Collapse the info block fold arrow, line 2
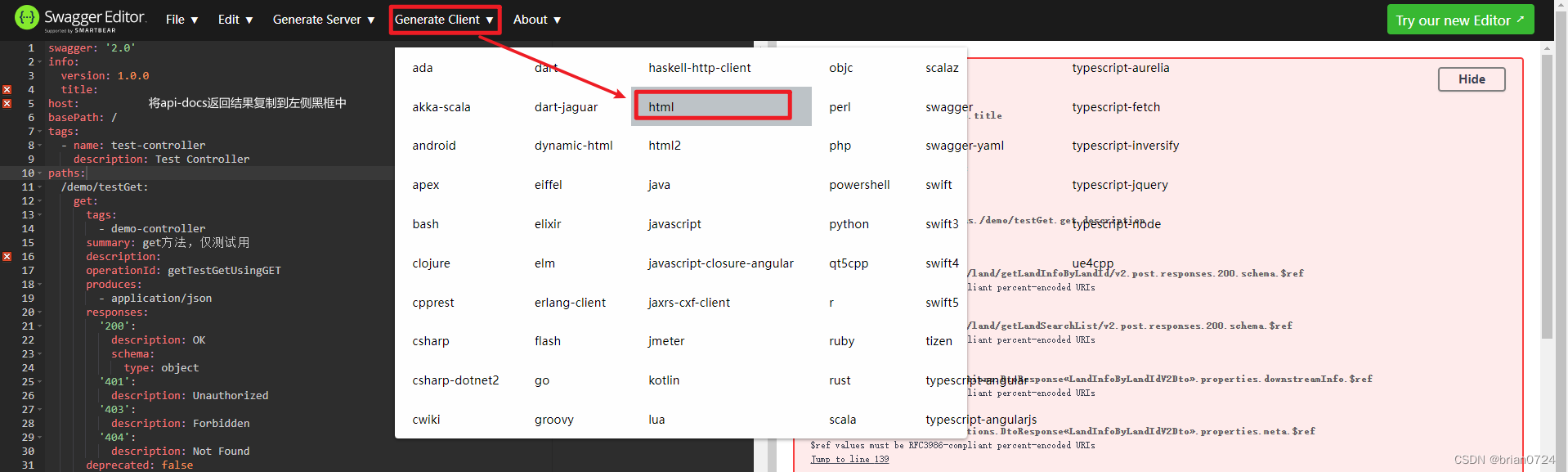Screen dimensions: 1568x472 tap(39, 62)
